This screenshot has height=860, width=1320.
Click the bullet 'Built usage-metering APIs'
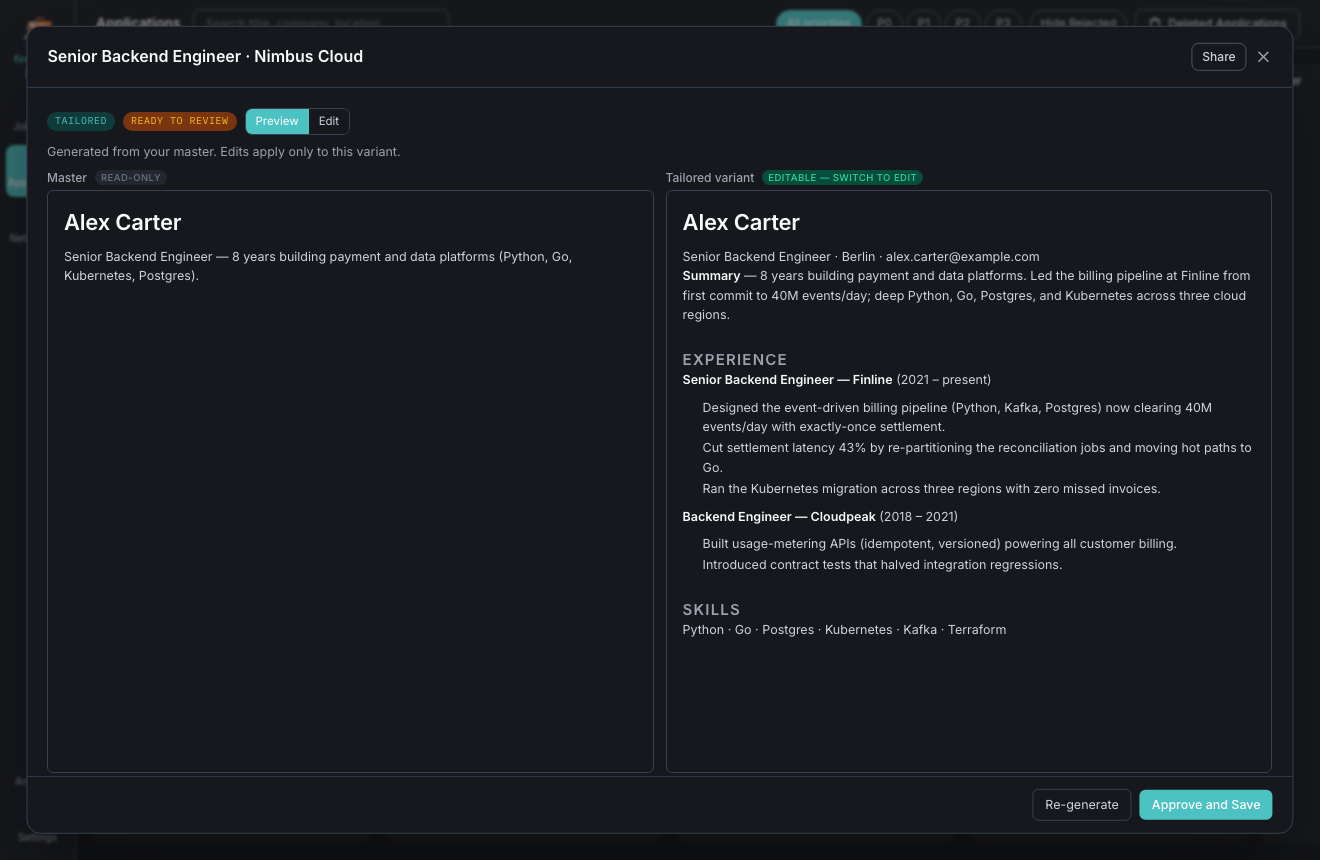[x=939, y=544]
